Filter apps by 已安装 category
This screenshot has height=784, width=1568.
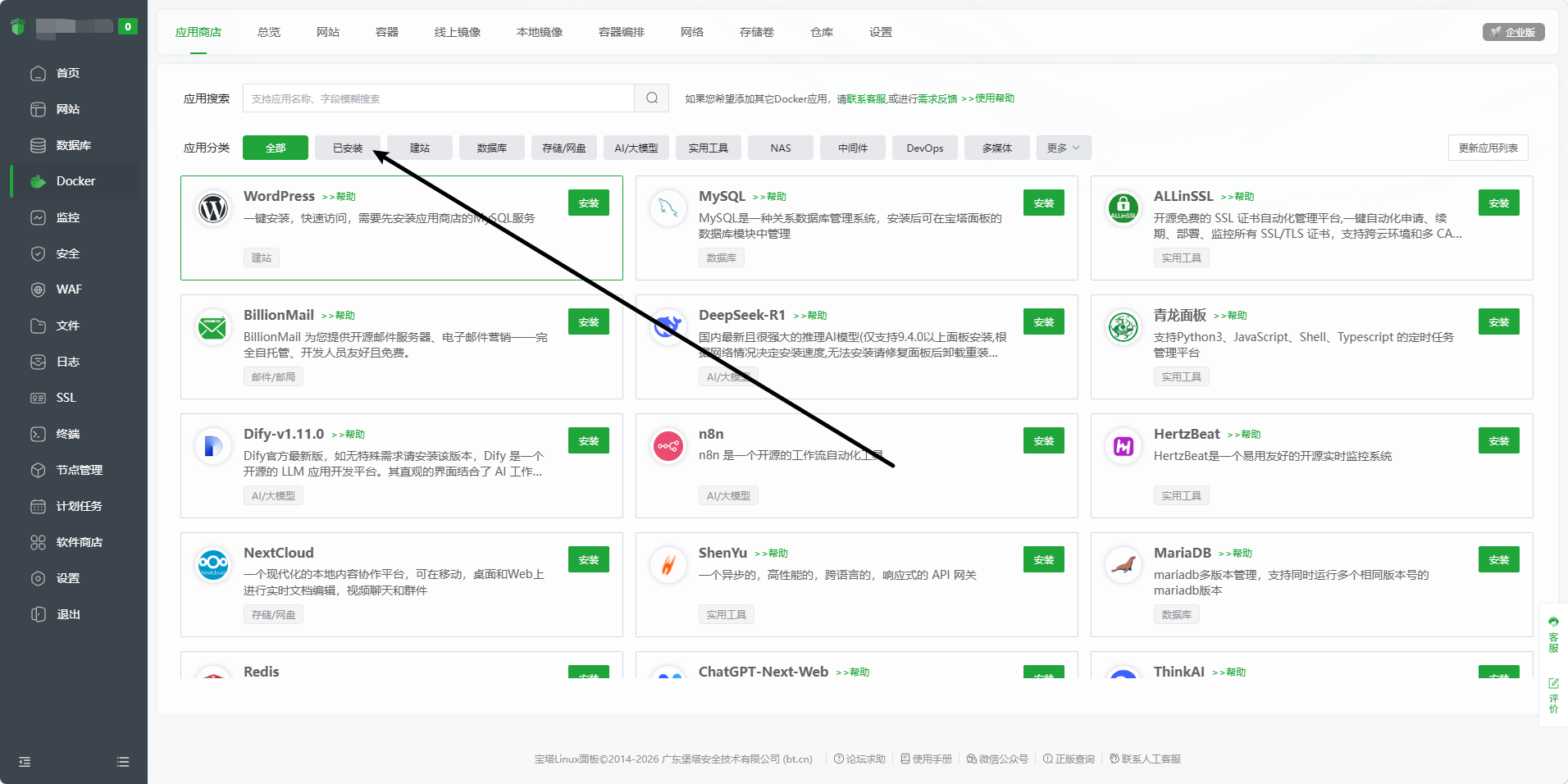point(348,148)
